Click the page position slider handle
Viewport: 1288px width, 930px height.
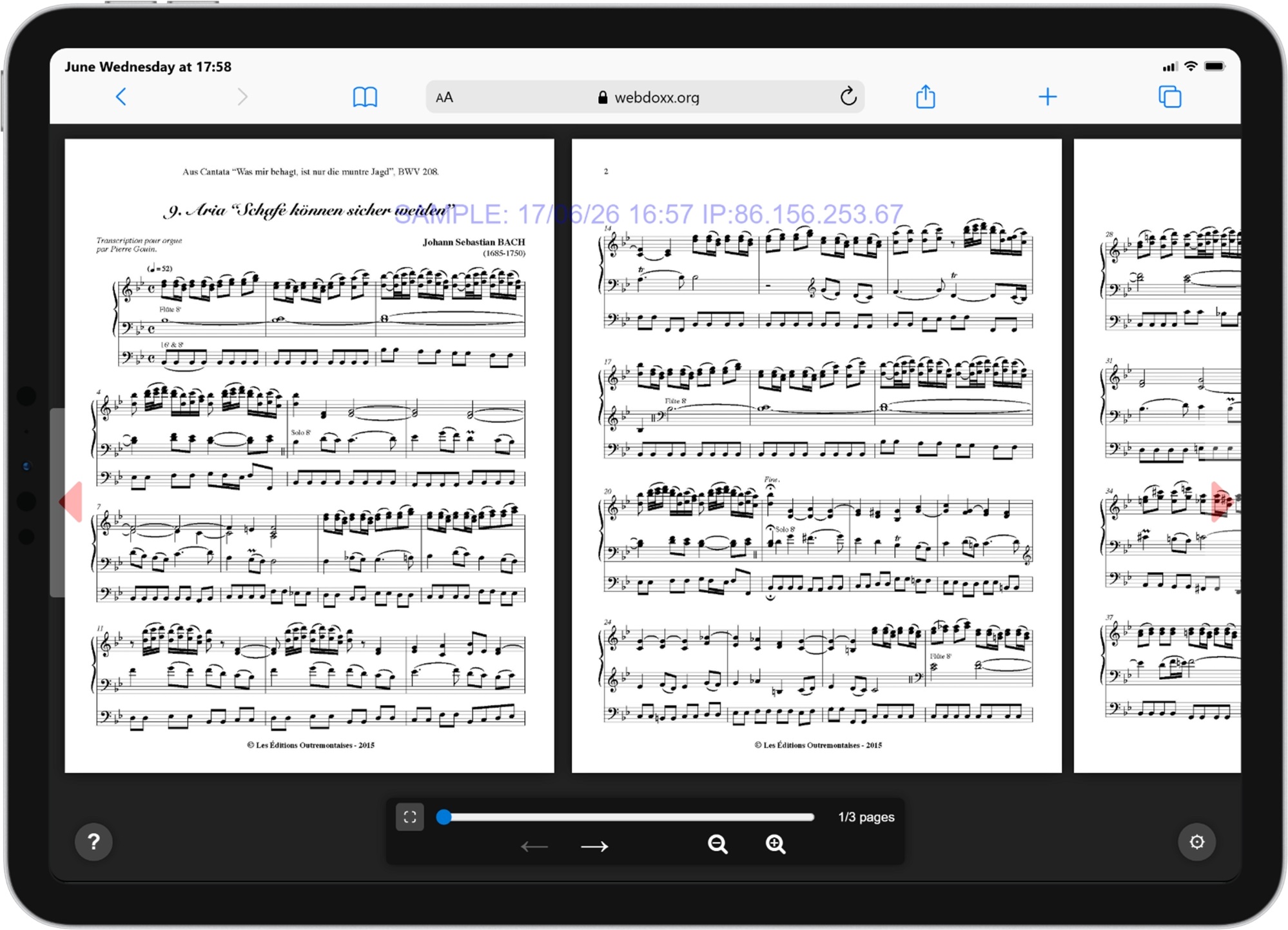tap(444, 817)
